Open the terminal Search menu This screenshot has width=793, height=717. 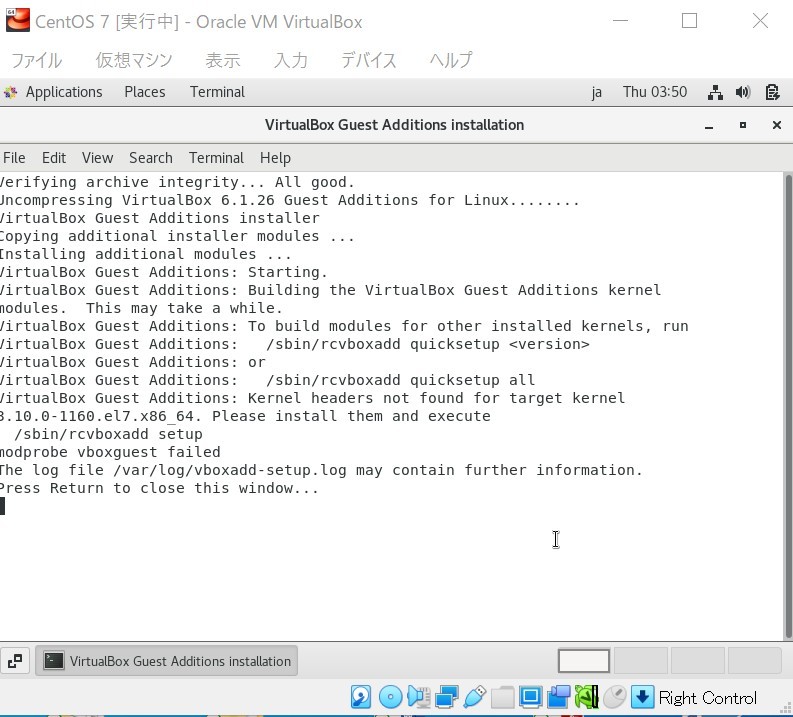coord(151,158)
